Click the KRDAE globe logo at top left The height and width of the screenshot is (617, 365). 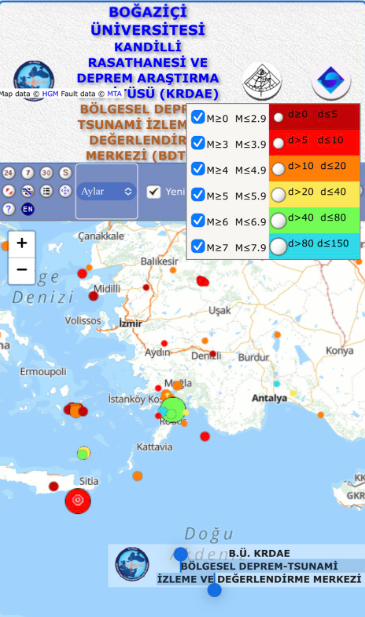coord(33,80)
